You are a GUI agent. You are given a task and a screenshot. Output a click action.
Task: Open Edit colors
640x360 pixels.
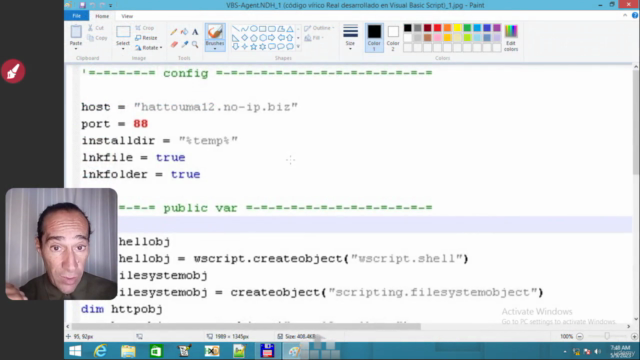(x=511, y=38)
